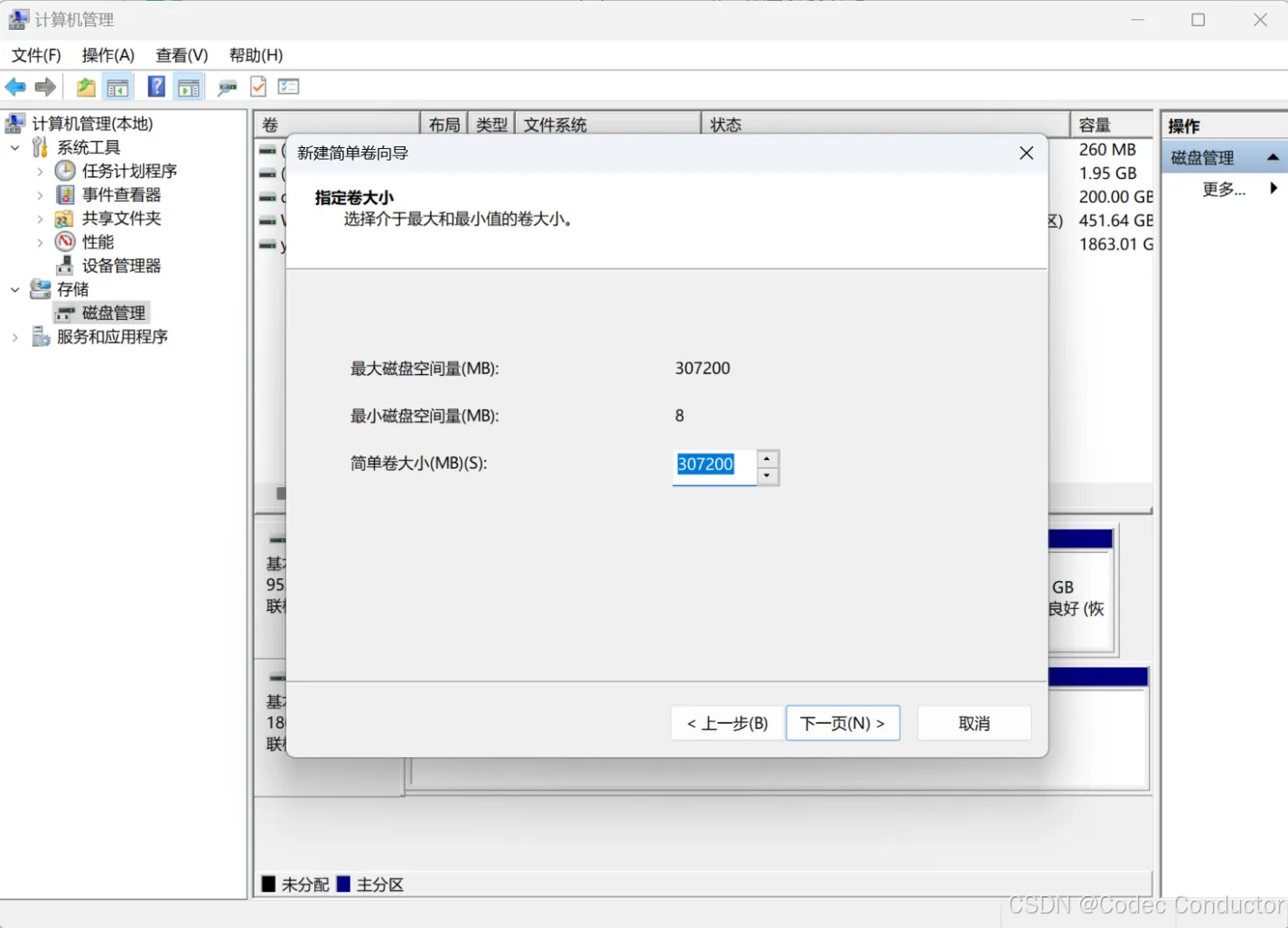This screenshot has height=928, width=1288.
Task: Increase volume size with up spinner arrow
Action: pos(767,459)
